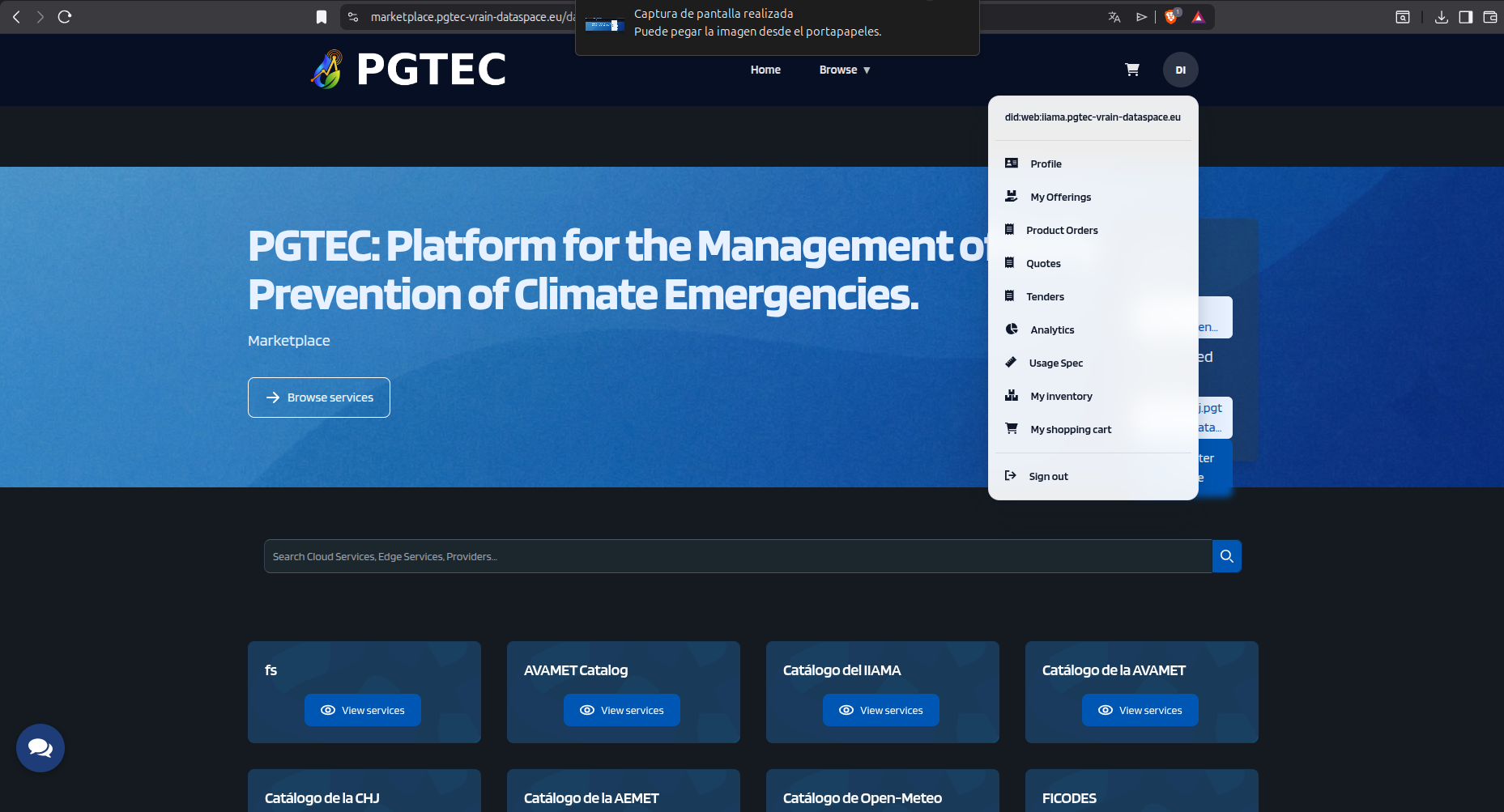Screen dimensions: 1504x812
Task: Click the My inventory boxes icon
Action: click(1012, 395)
